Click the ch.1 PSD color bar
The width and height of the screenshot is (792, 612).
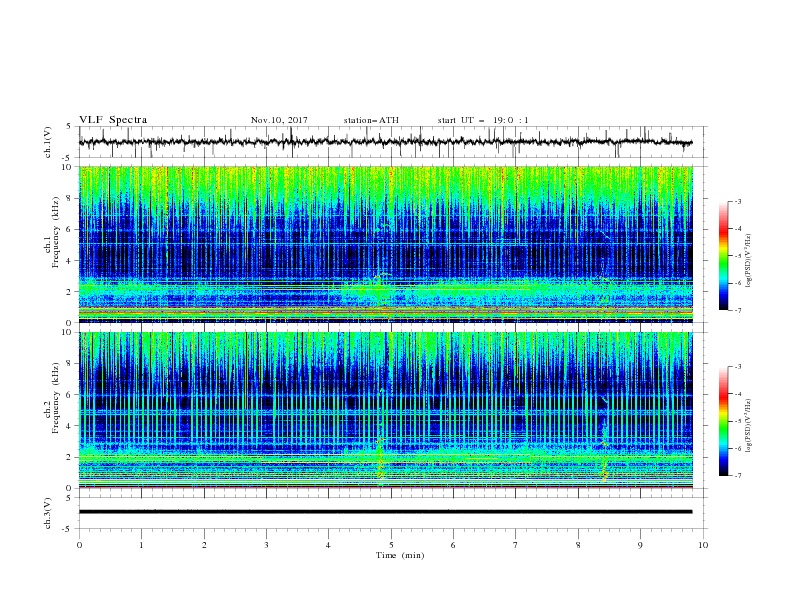click(x=723, y=256)
